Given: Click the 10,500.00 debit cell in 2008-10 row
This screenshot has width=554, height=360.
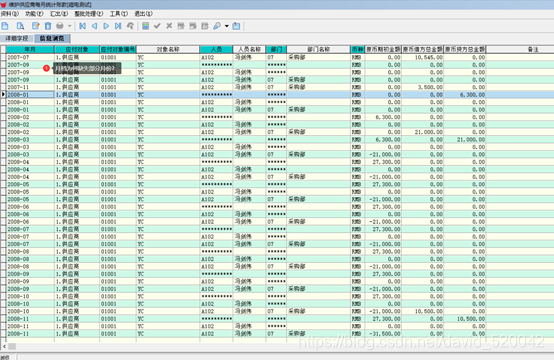Looking at the screenshot, I should (x=423, y=311).
